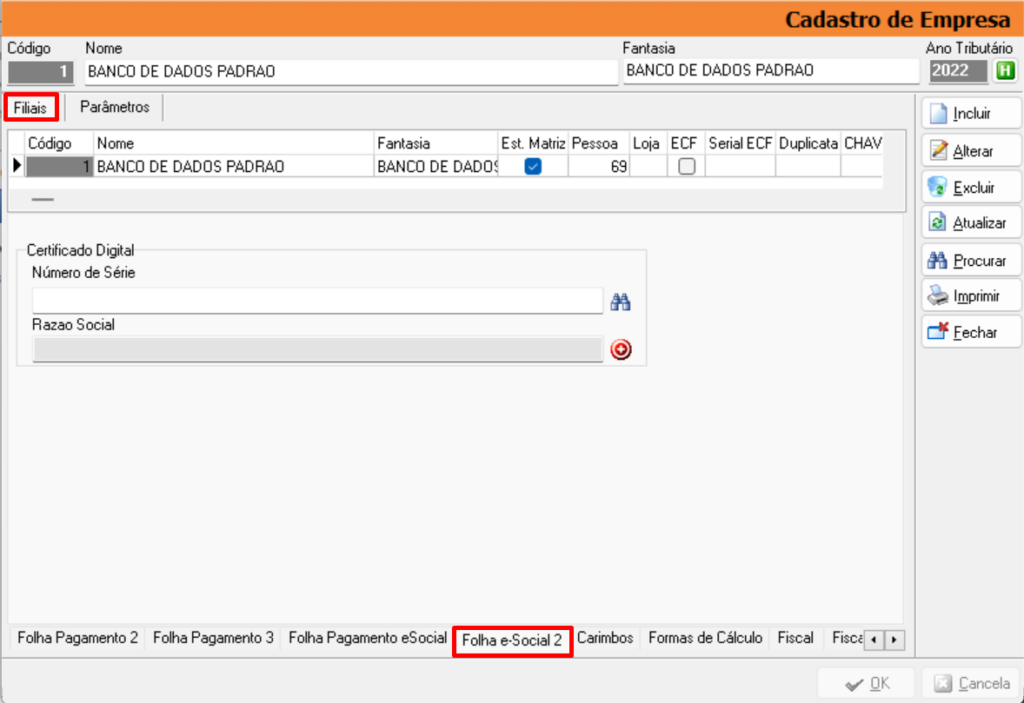Open search with the Procurar button
Screen dimensions: 1024x703
click(971, 260)
